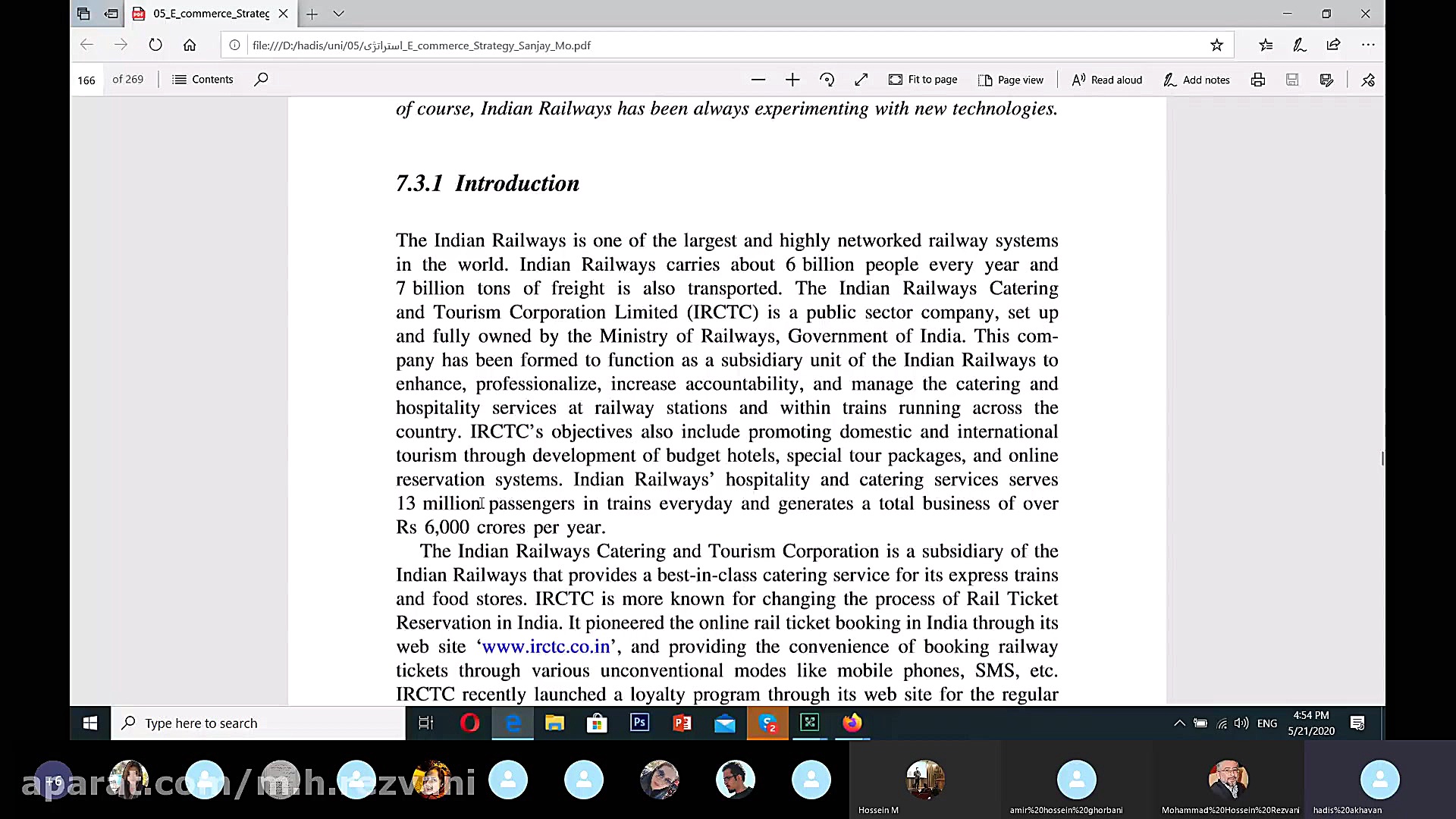Screen dimensions: 1456x819
Task: Click the PDF vertical scrollbar thumb
Action: (1382, 458)
